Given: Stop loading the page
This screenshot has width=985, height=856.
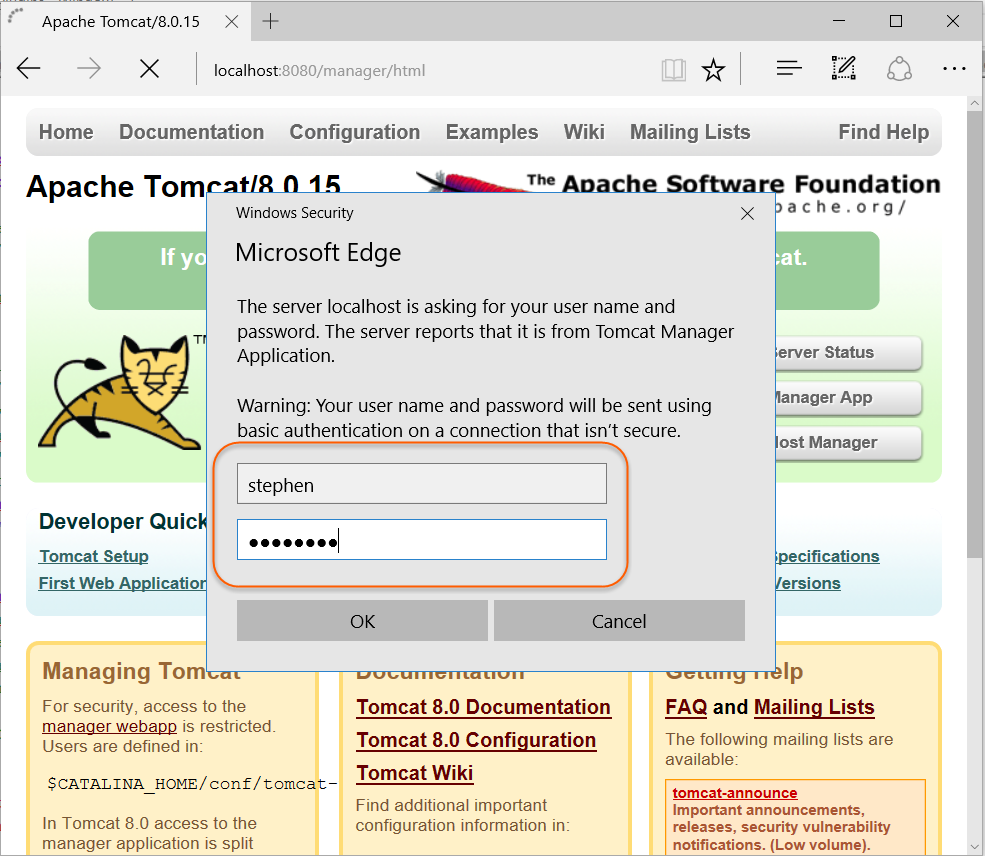Looking at the screenshot, I should (149, 68).
